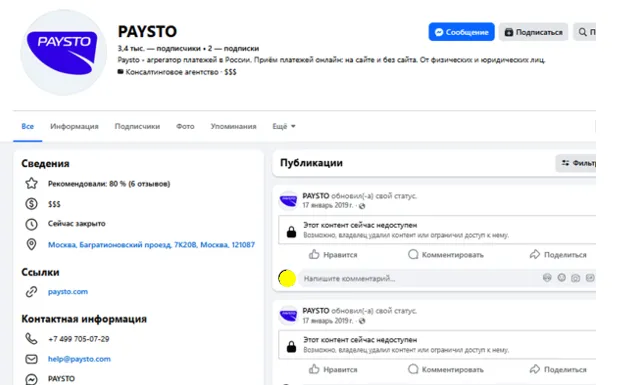Click the Рекомендовали: 80 % (6 отзывов) text
618x385 pixels.
coord(109,184)
